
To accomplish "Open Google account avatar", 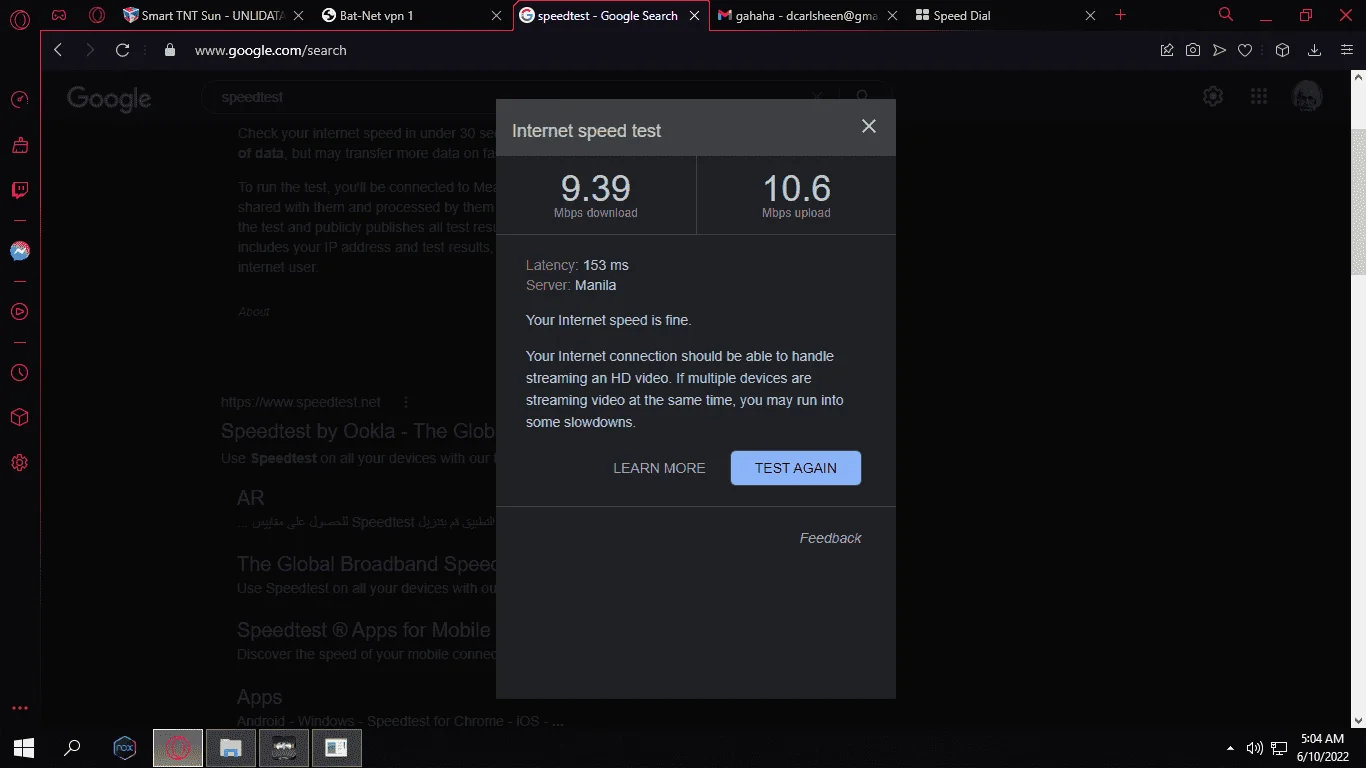I will (x=1307, y=97).
